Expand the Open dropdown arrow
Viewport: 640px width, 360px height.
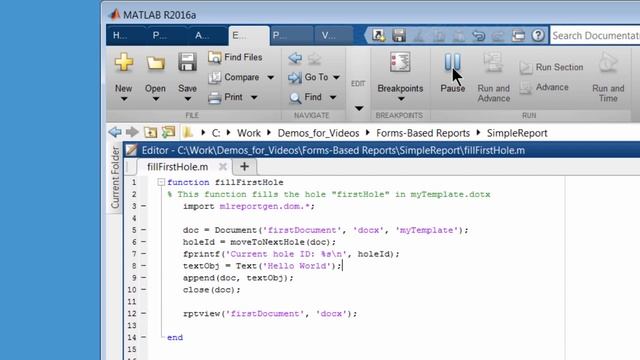click(x=156, y=99)
